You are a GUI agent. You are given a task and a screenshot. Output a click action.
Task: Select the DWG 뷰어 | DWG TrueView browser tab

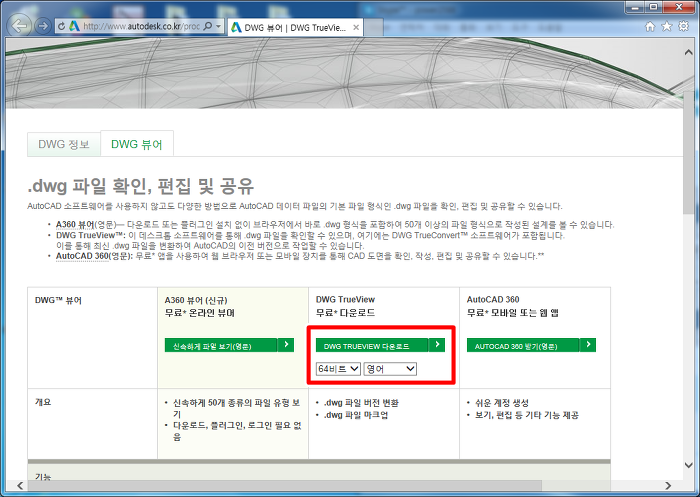pos(295,28)
